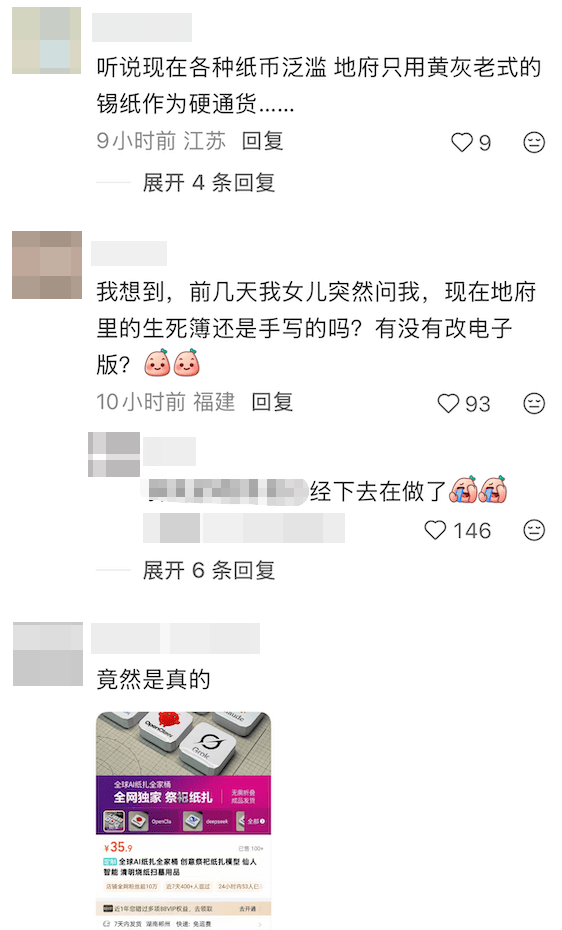
Task: Tap the 全网独家 祭祀纸扎 banner in image
Action: click(163, 797)
